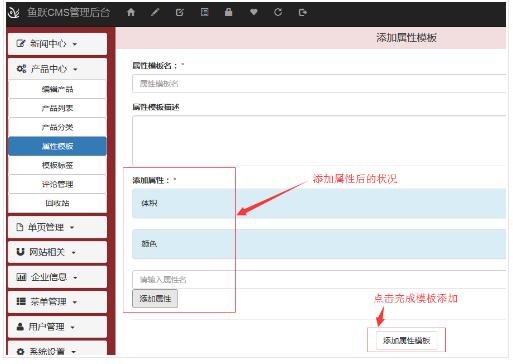Viewport: 513px width, 364px height.
Task: Open 产品列表 submenu item
Action: [x=57, y=108]
